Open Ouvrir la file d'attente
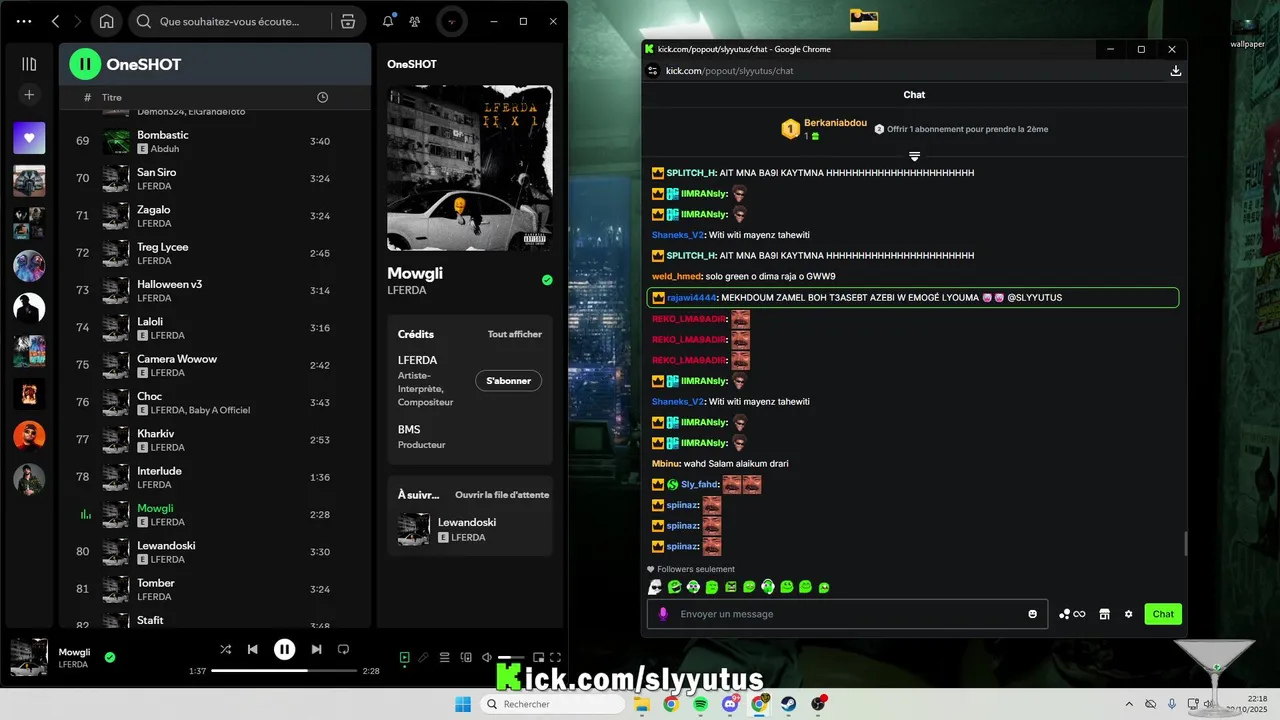Image resolution: width=1280 pixels, height=720 pixels. [502, 495]
